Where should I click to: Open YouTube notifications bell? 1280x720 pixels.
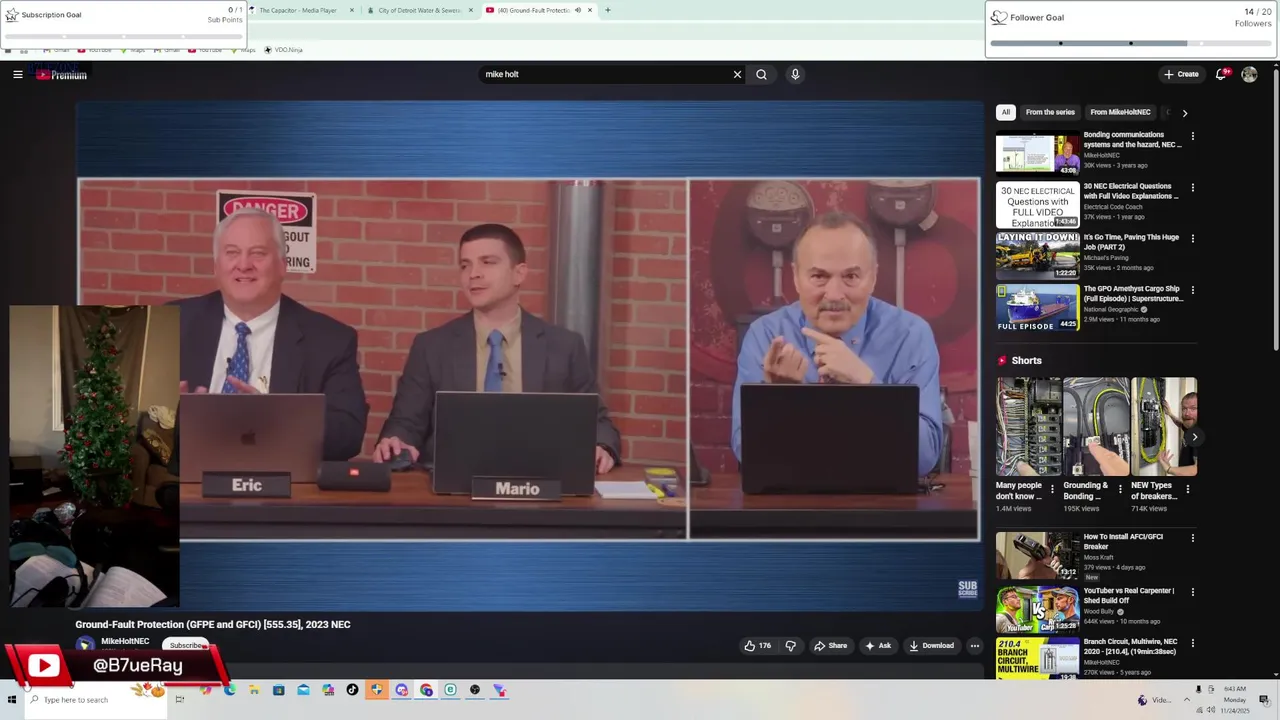(1222, 74)
